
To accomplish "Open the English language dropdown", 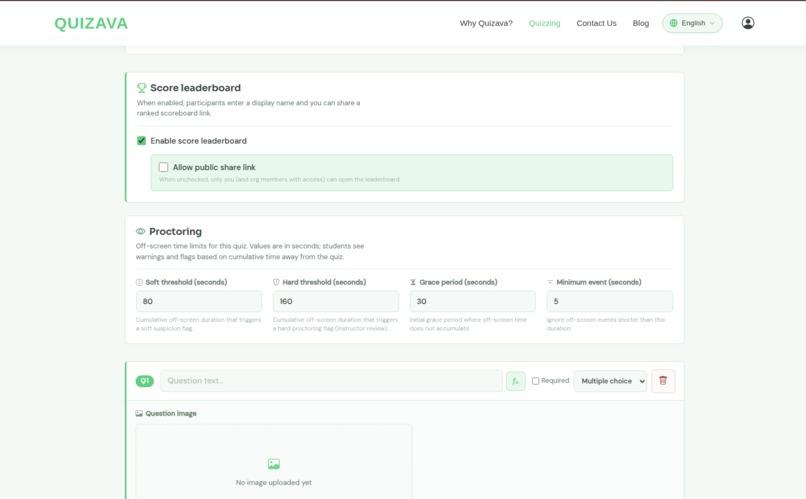I will tap(692, 23).
